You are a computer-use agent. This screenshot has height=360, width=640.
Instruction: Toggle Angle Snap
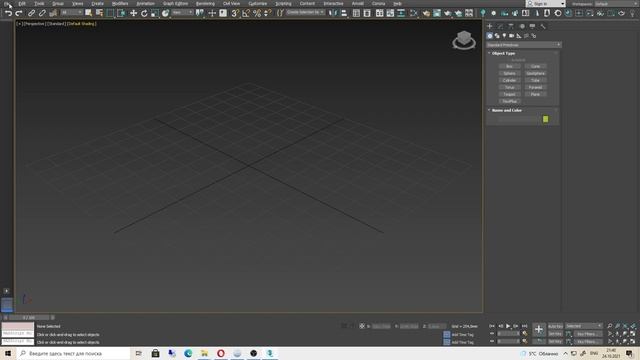[246, 13]
